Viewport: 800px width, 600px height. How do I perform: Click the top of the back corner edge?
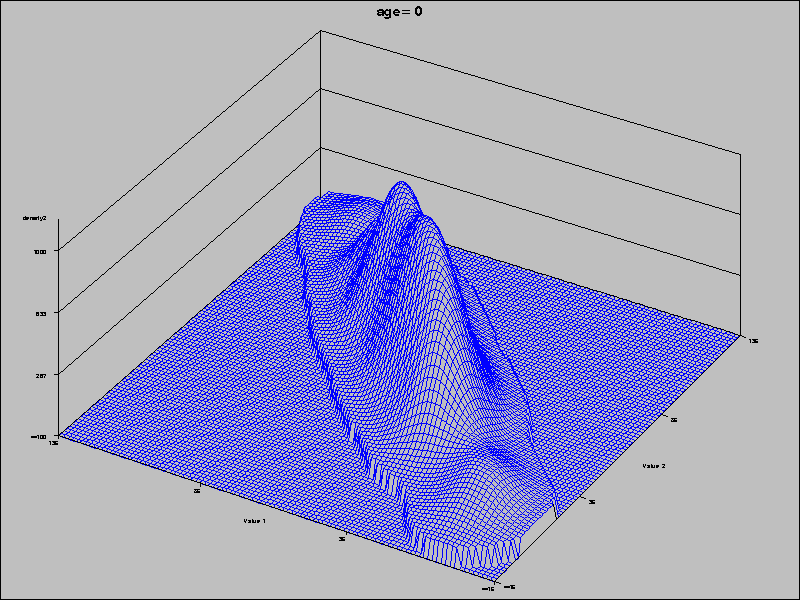pos(321,31)
